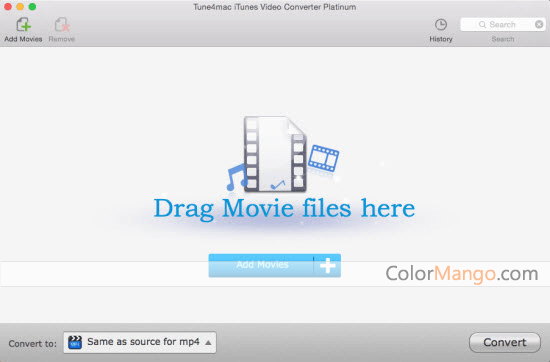Click inside the Search input field

[x=503, y=24]
